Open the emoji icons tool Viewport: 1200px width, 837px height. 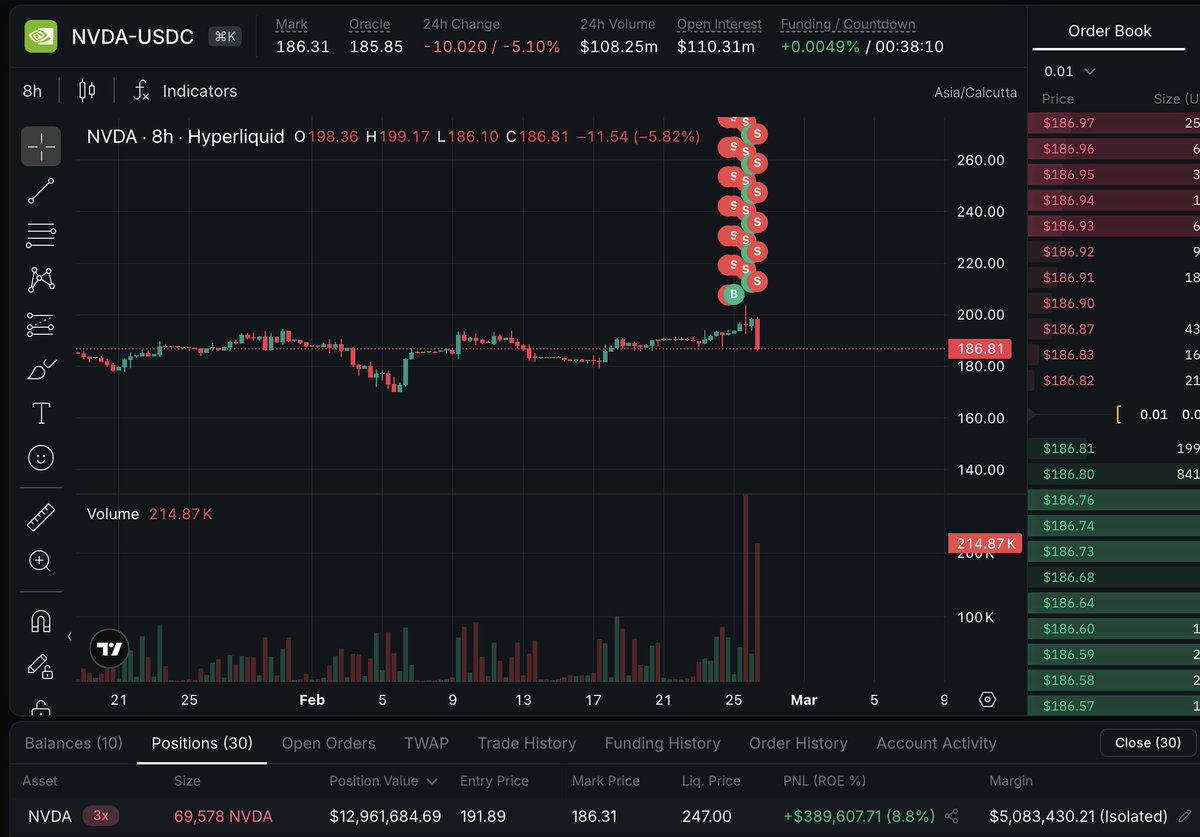pos(41,458)
